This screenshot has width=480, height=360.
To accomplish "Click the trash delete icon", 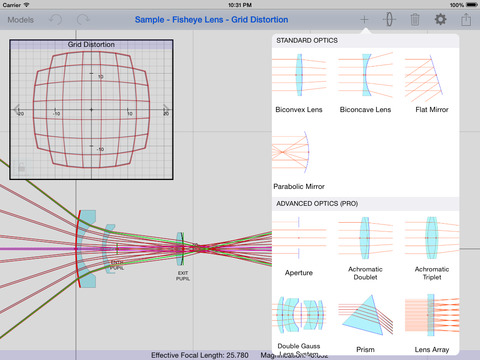I will point(415,20).
